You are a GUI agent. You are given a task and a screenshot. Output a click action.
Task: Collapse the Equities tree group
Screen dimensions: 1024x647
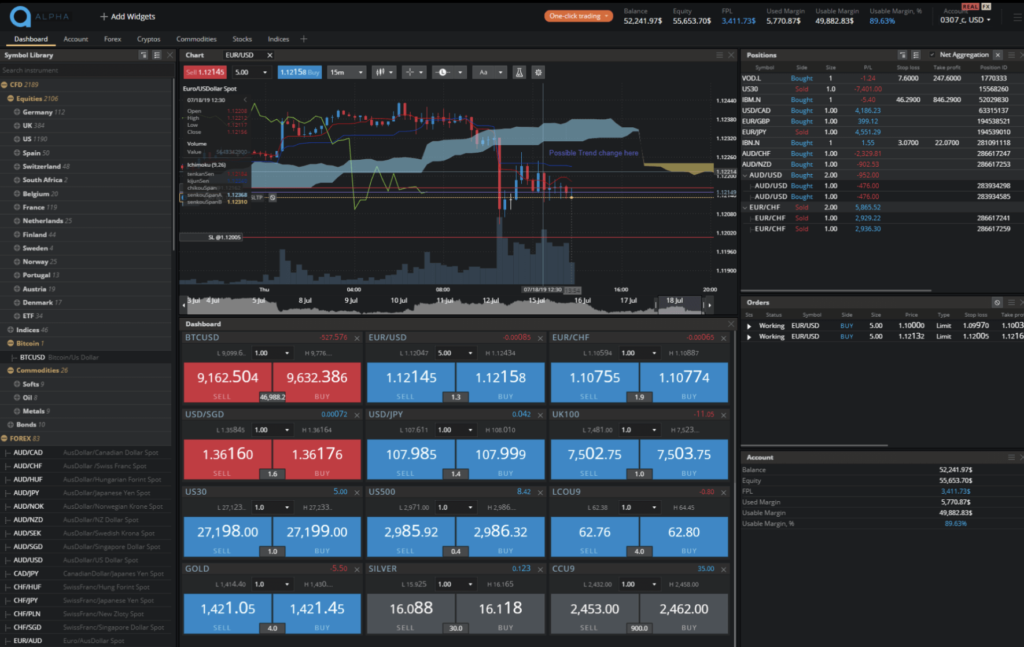(x=10, y=99)
